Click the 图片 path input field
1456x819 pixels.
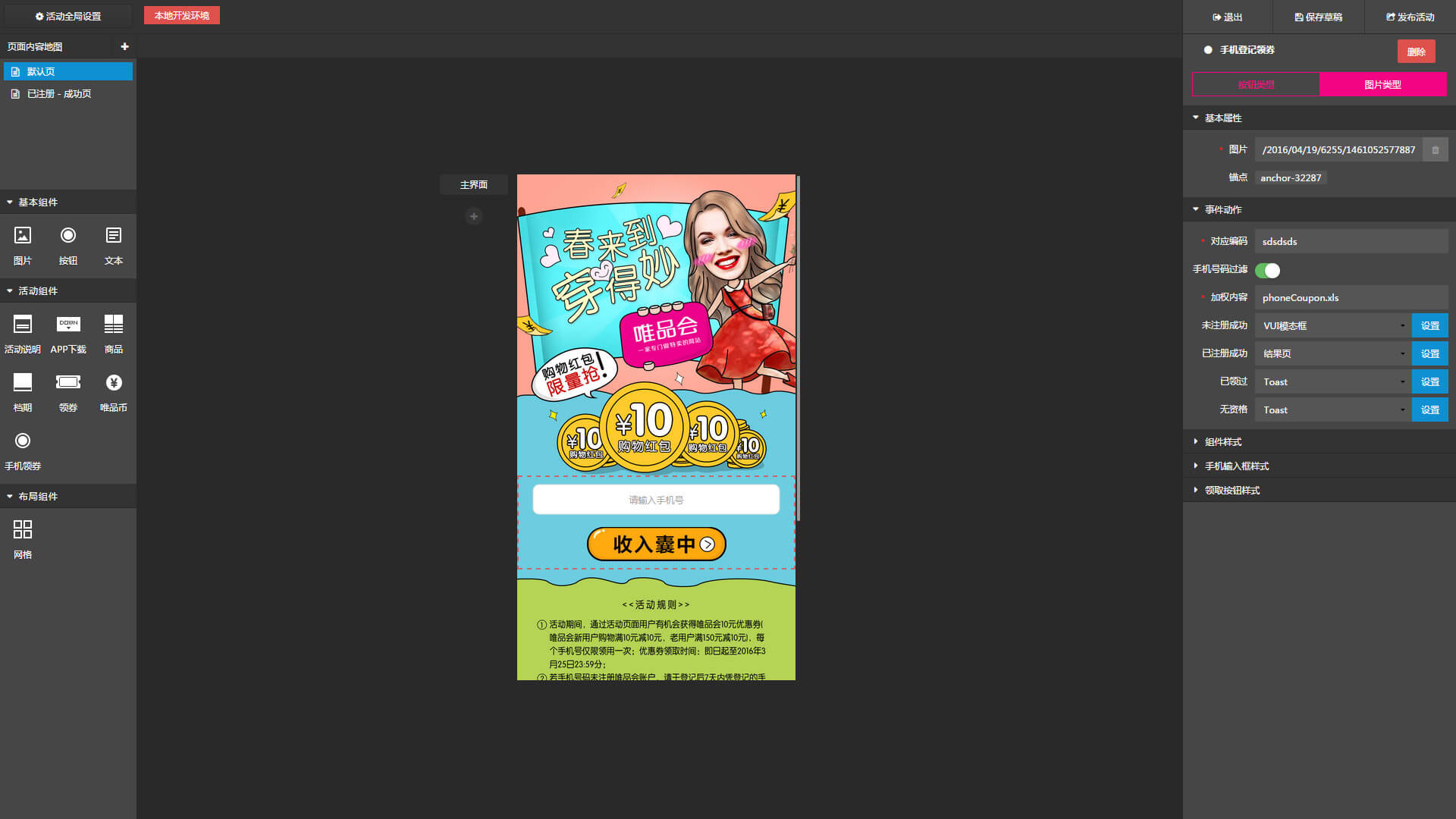(1338, 150)
